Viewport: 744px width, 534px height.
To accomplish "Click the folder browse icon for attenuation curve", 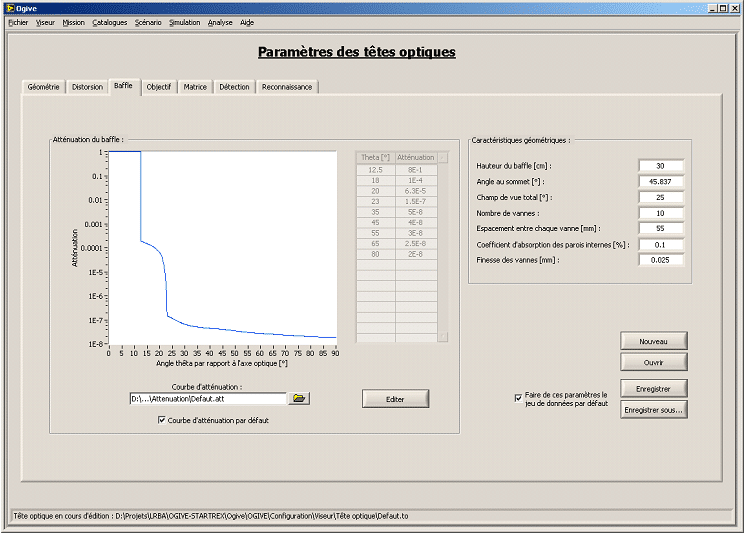I will point(300,398).
